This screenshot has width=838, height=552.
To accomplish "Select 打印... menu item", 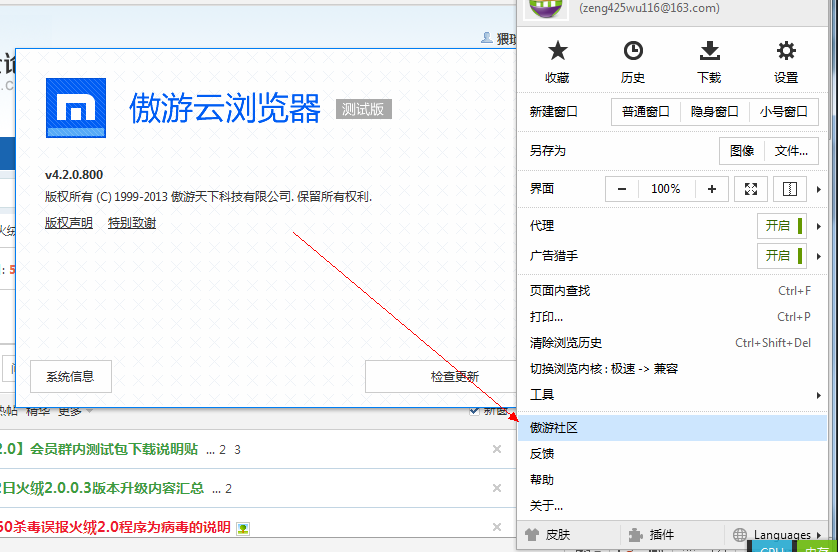I will [x=672, y=316].
